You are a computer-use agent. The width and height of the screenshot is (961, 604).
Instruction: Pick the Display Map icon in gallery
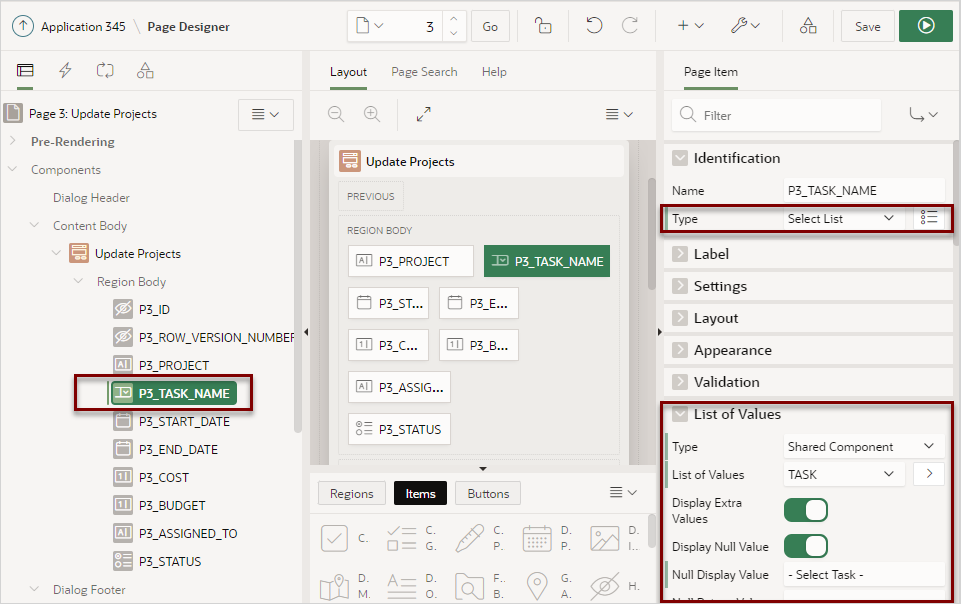tap(334, 586)
